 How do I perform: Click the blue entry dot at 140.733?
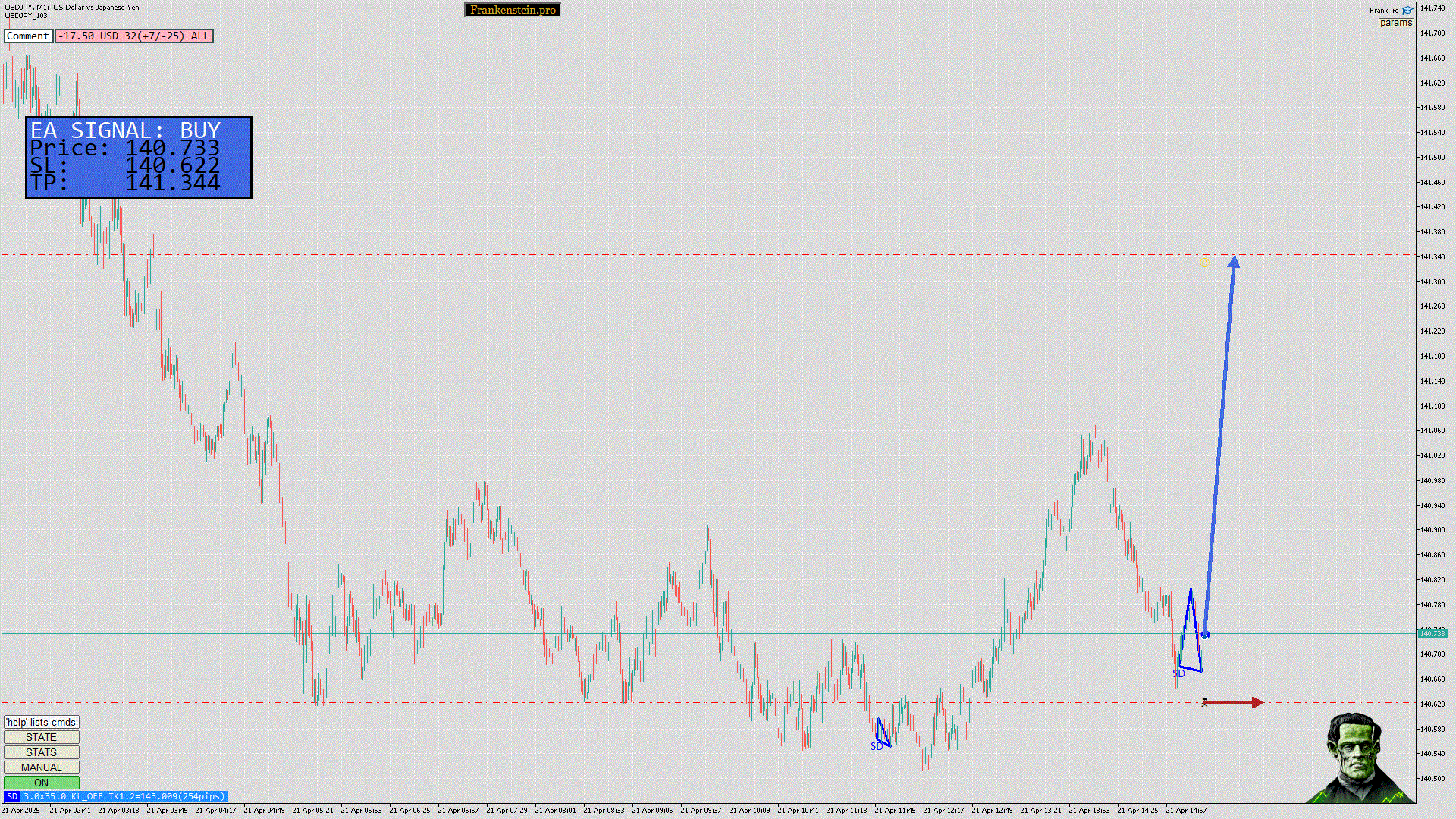tap(1205, 634)
